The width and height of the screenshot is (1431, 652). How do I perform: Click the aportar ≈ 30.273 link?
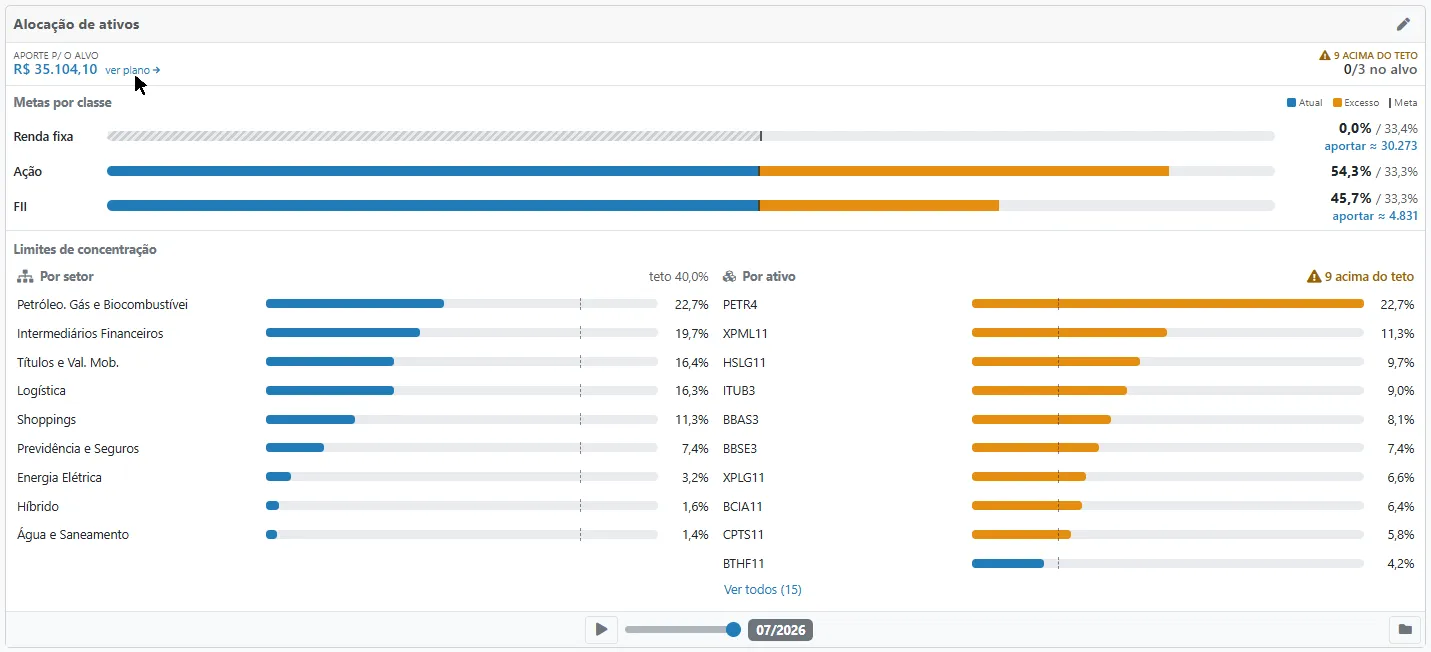[x=1371, y=146]
